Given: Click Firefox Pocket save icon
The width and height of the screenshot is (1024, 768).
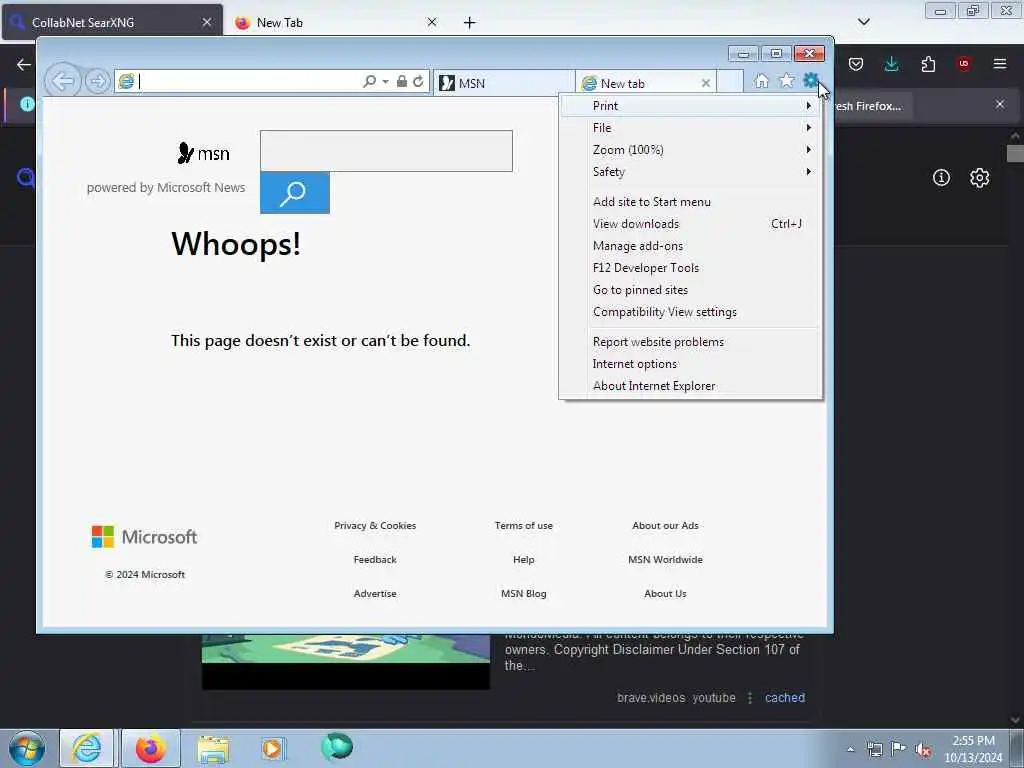Looking at the screenshot, I should (x=856, y=64).
